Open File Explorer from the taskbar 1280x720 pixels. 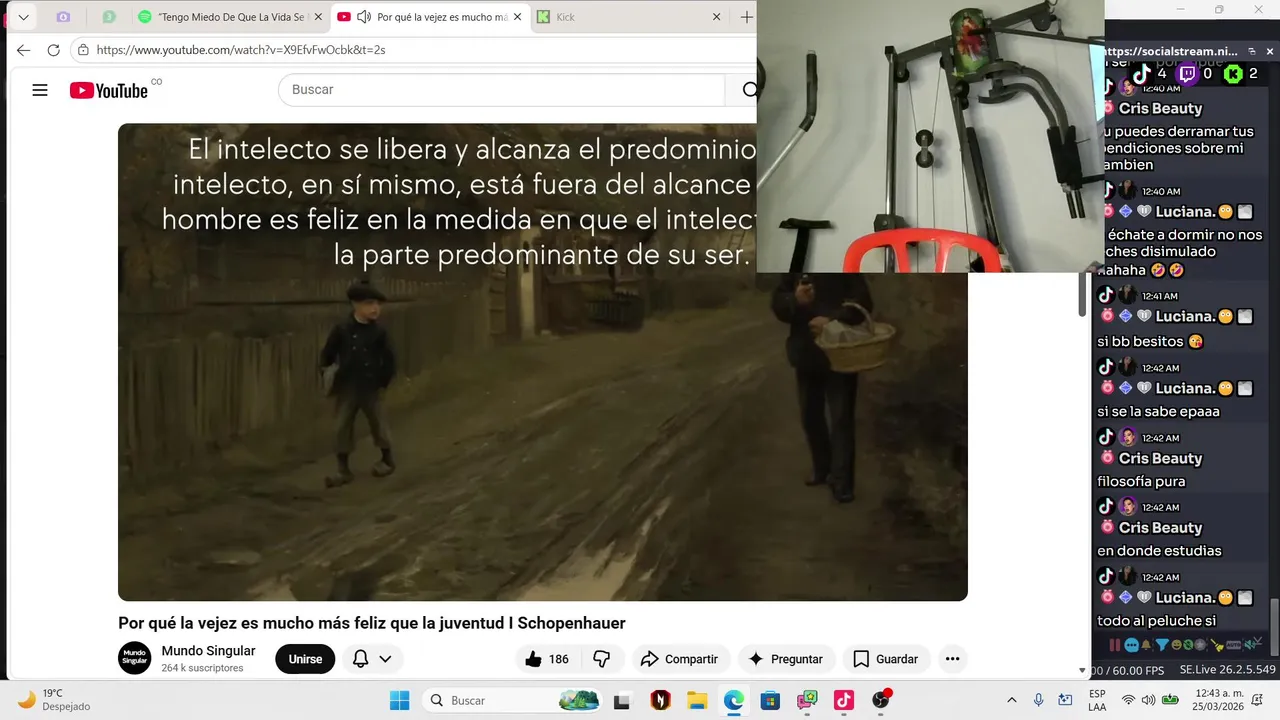(696, 700)
